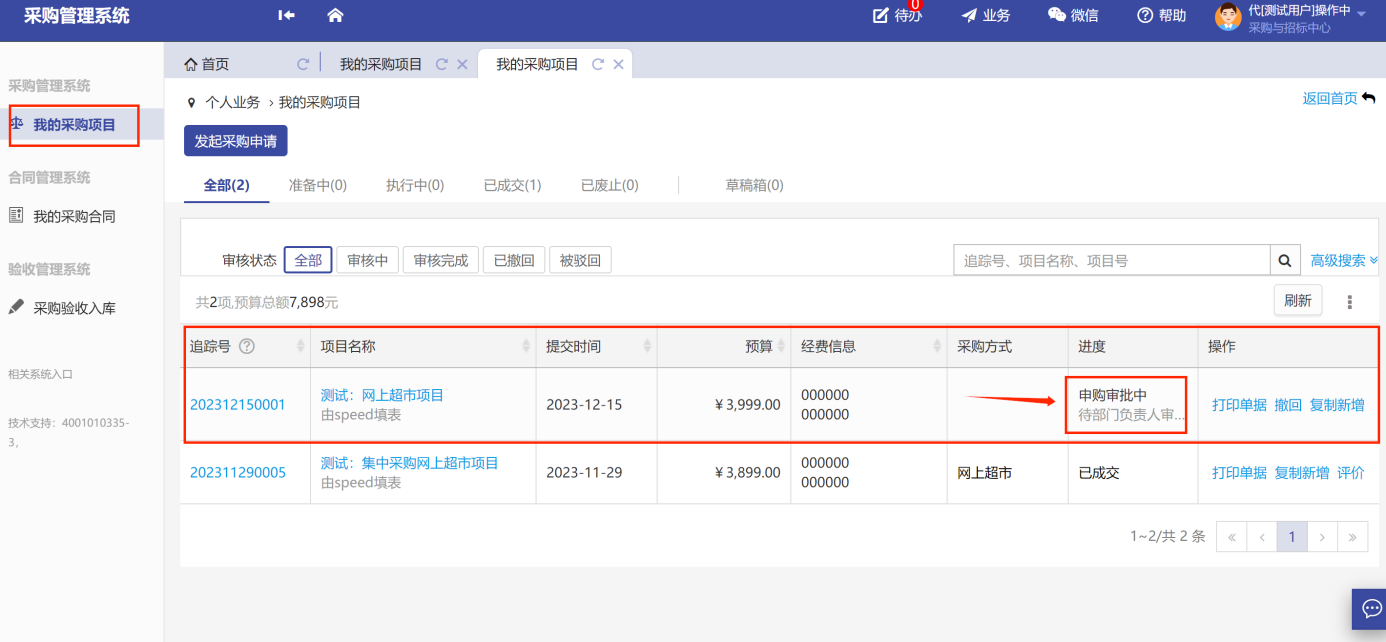Select the 审核中 status filter
This screenshot has width=1386, height=642.
pos(368,260)
